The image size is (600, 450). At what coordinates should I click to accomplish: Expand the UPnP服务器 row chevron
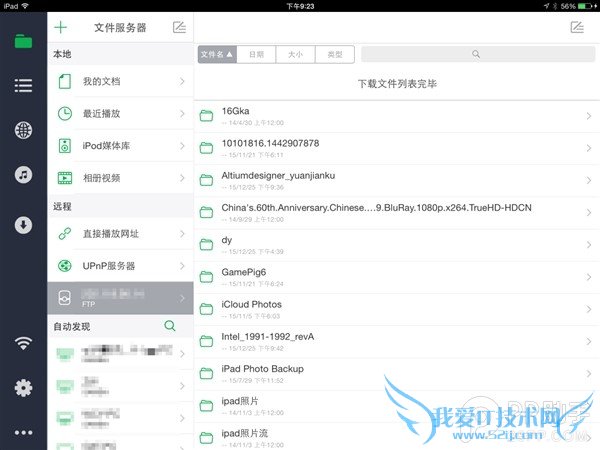(x=182, y=266)
